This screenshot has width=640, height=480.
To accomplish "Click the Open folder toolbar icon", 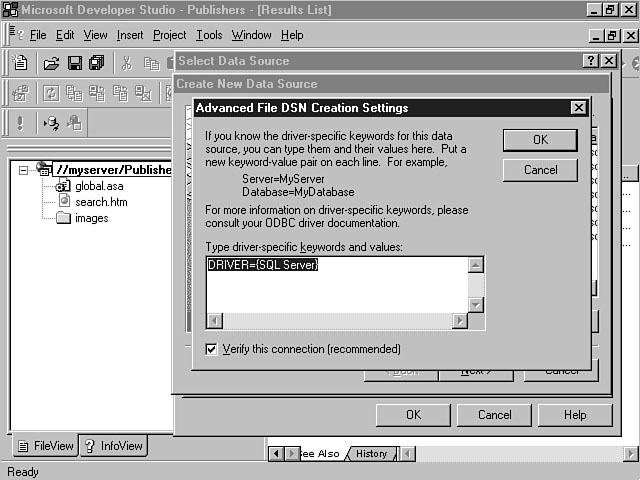I will pyautogui.click(x=51, y=63).
